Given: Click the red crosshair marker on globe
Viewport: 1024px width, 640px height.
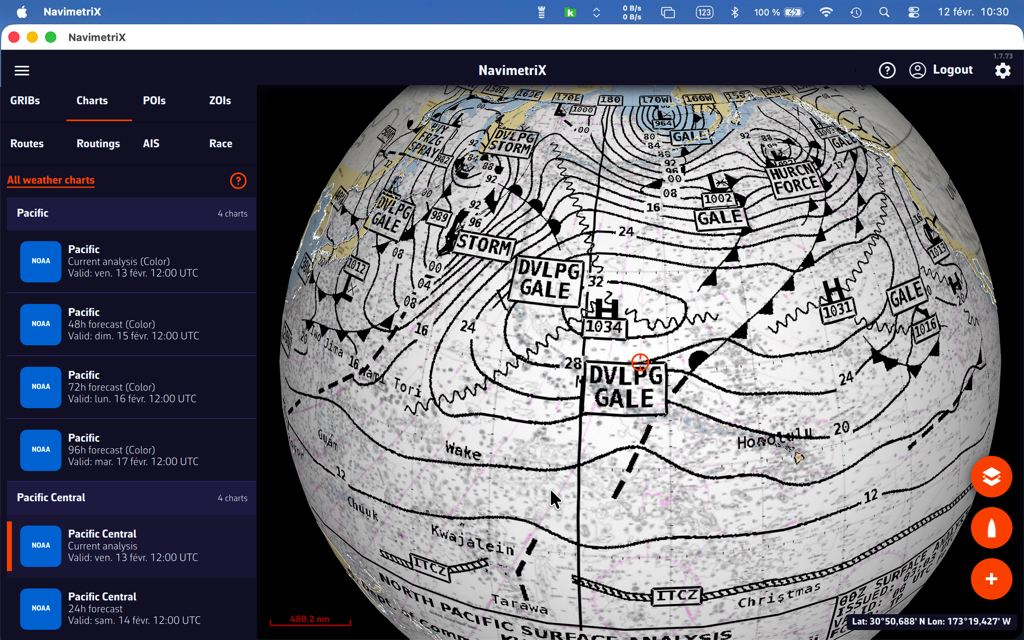Looking at the screenshot, I should [640, 362].
